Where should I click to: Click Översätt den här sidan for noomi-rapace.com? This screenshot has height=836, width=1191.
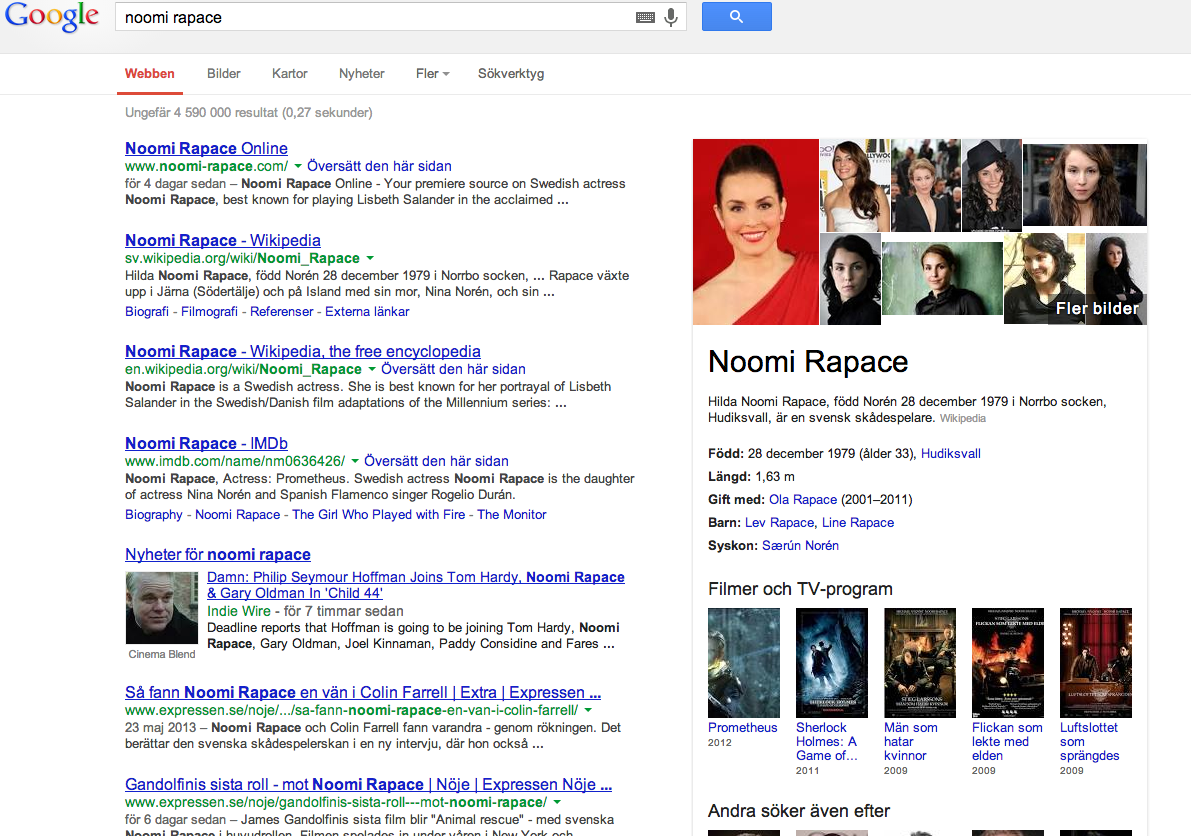(379, 166)
